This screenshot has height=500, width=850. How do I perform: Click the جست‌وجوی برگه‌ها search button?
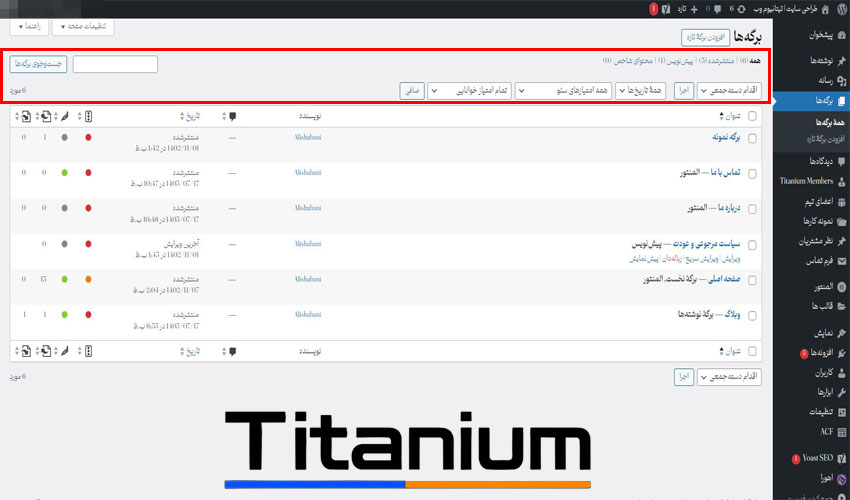[x=38, y=64]
